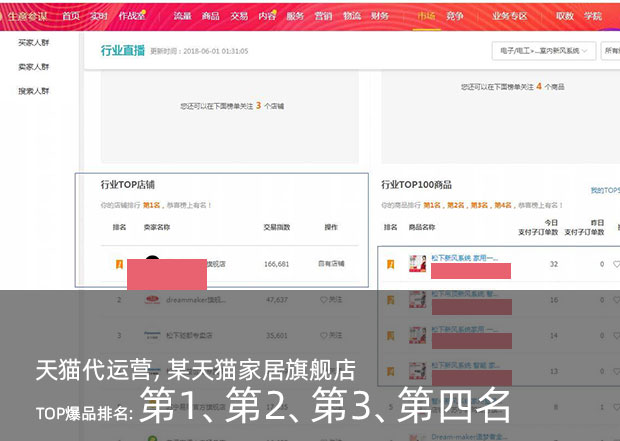
Task: Follow the 松下 store in row 3
Action: [330, 335]
